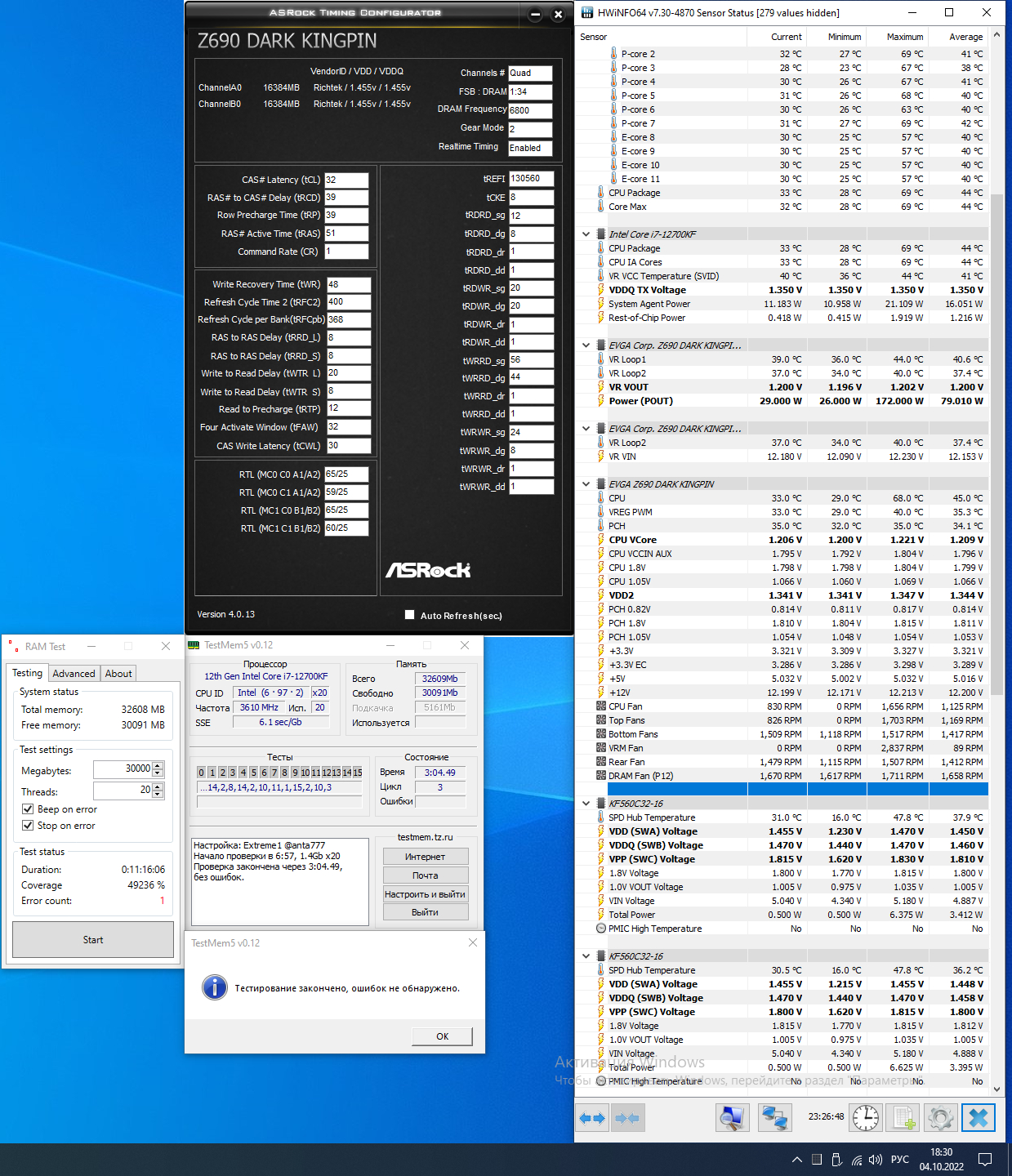Click the tREFI value 130560 field
The height and width of the screenshot is (1176, 1012).
531,178
